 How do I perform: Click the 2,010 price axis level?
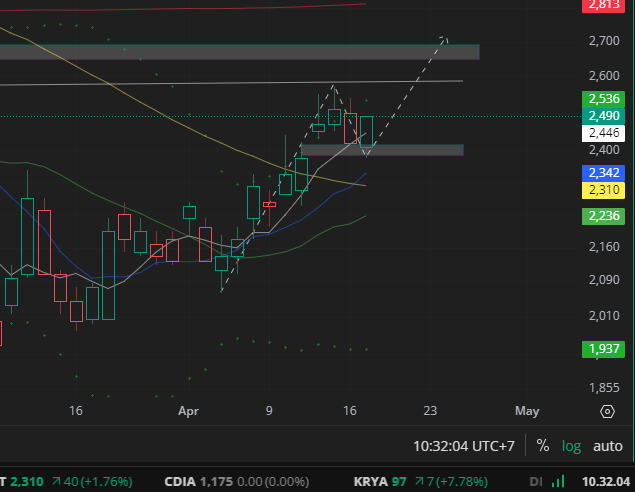[604, 315]
